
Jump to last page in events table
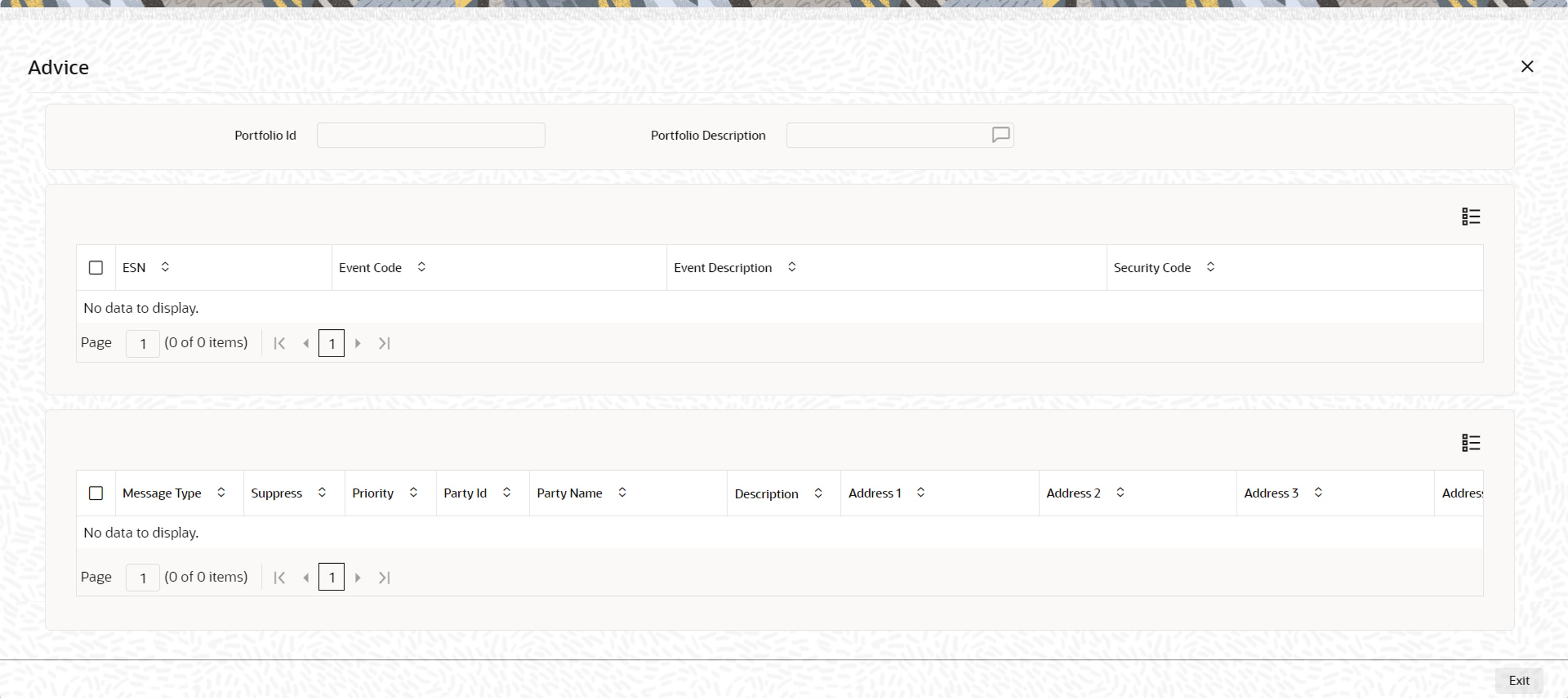click(384, 343)
